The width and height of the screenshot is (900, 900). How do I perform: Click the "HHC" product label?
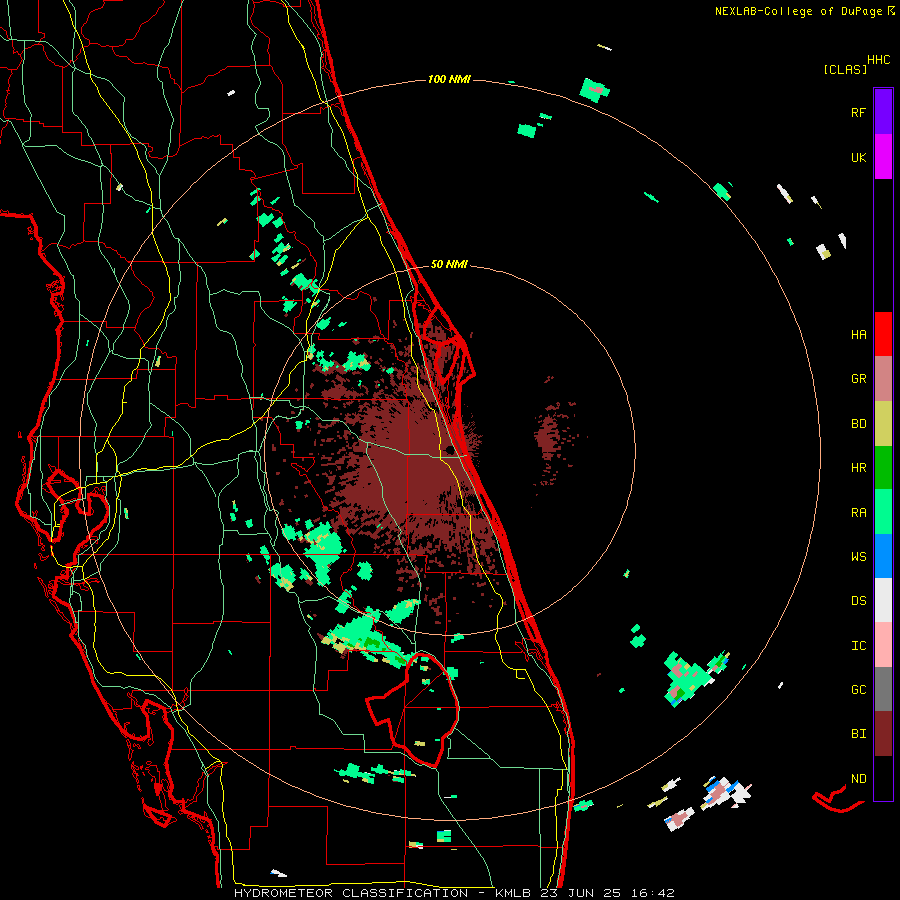[x=879, y=60]
